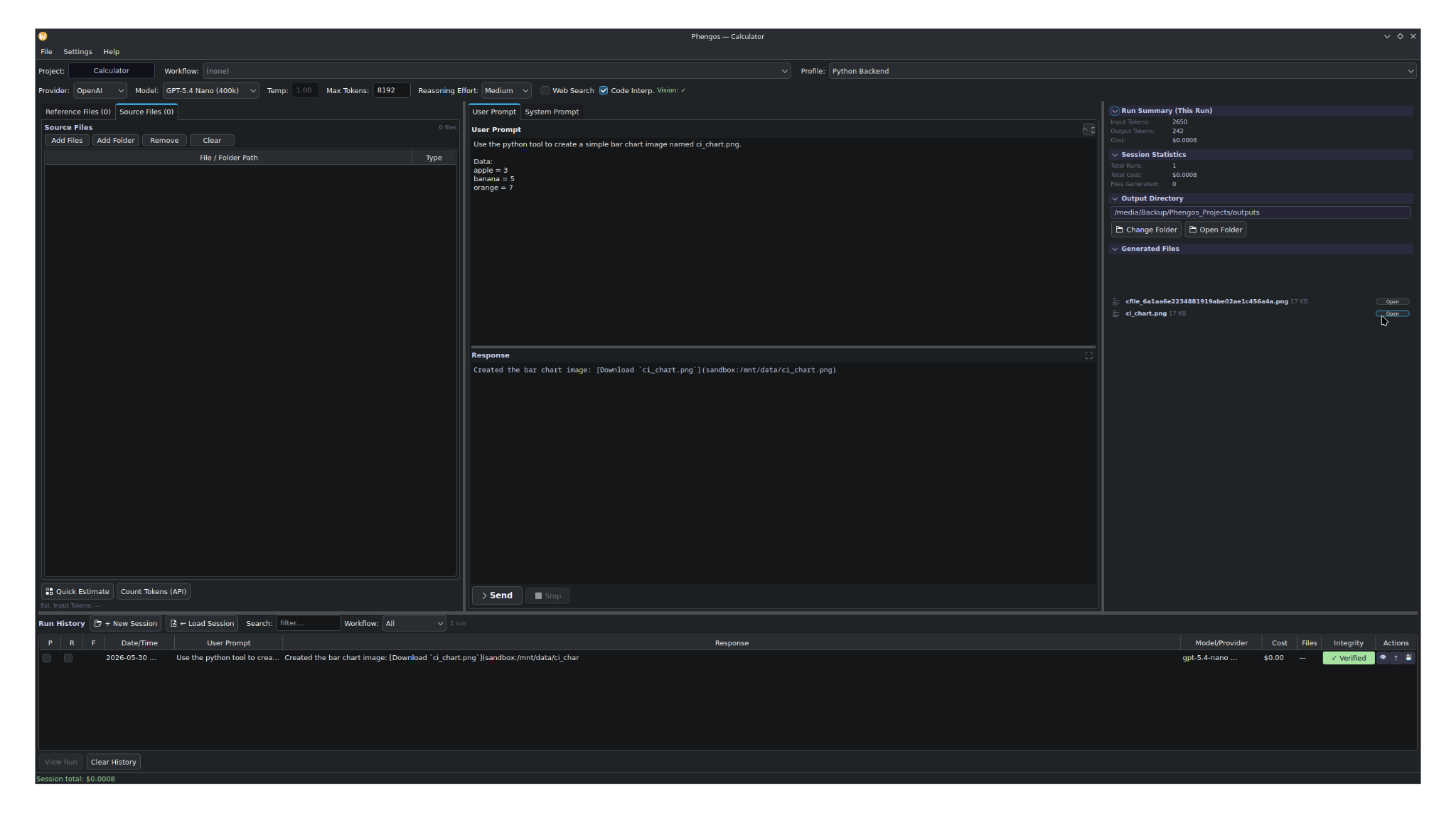The image size is (1456, 825).
Task: Click the output directory path field
Action: tap(1260, 212)
